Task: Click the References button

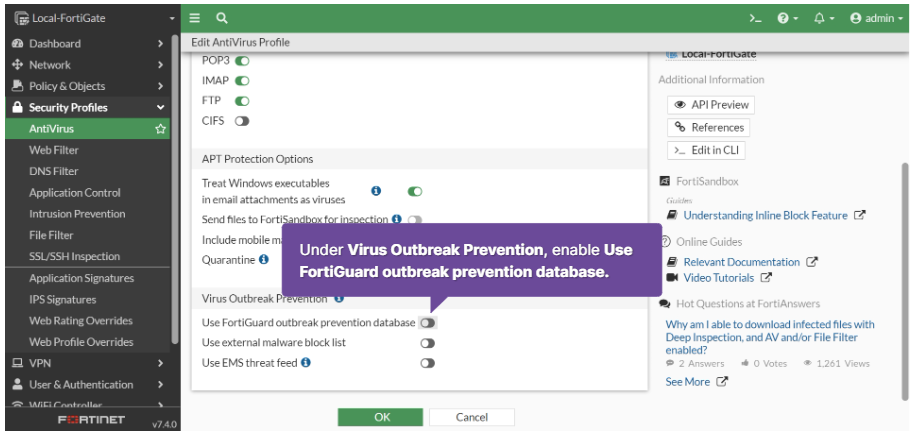Action: [708, 127]
